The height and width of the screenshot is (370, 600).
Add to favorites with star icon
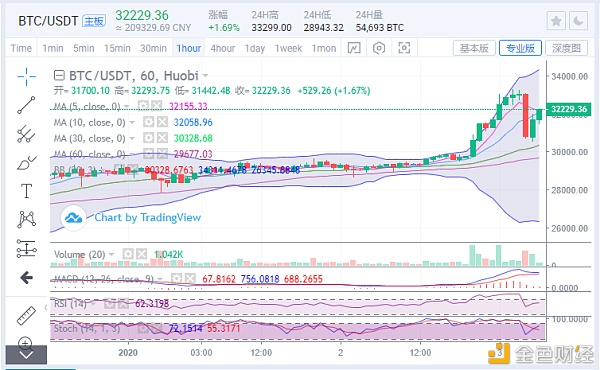[556, 21]
